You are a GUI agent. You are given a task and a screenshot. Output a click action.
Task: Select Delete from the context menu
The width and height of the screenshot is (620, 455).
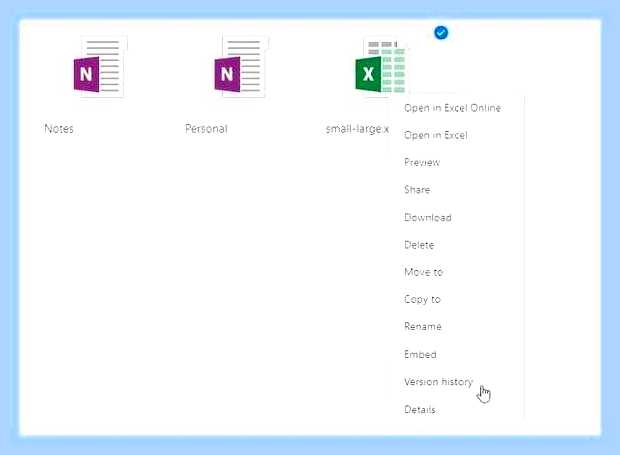coord(419,245)
